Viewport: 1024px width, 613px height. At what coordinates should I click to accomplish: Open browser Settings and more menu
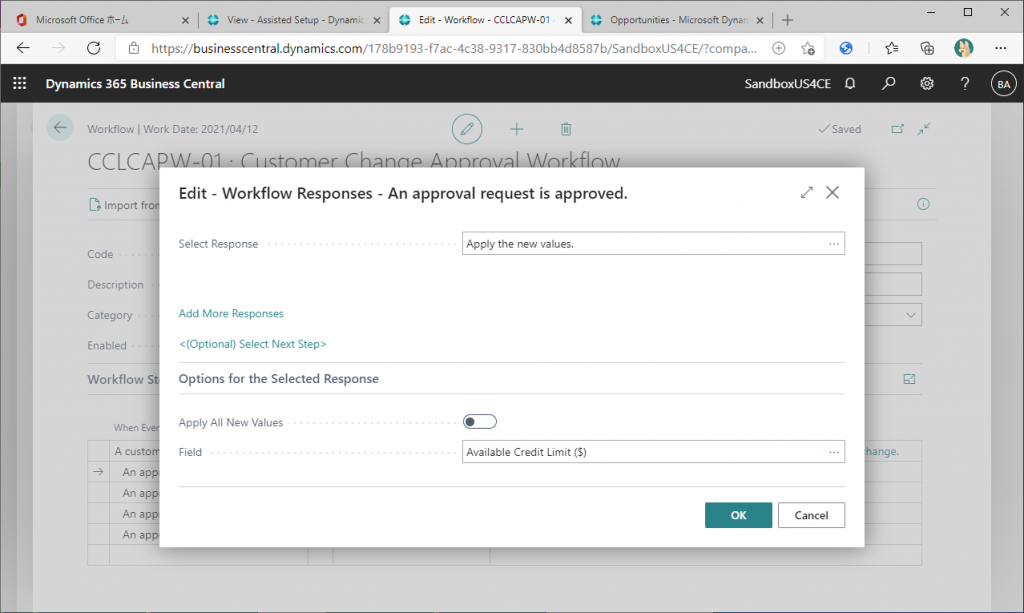(1000, 48)
